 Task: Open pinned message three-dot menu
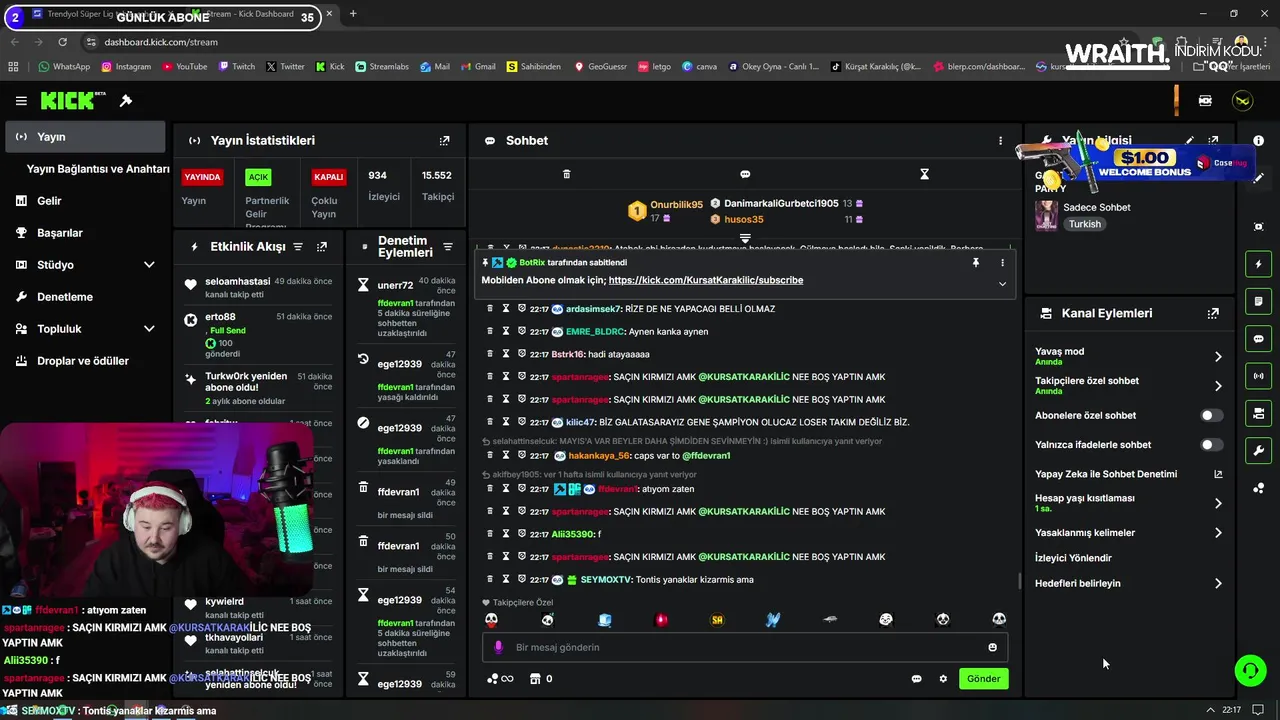tap(1002, 263)
